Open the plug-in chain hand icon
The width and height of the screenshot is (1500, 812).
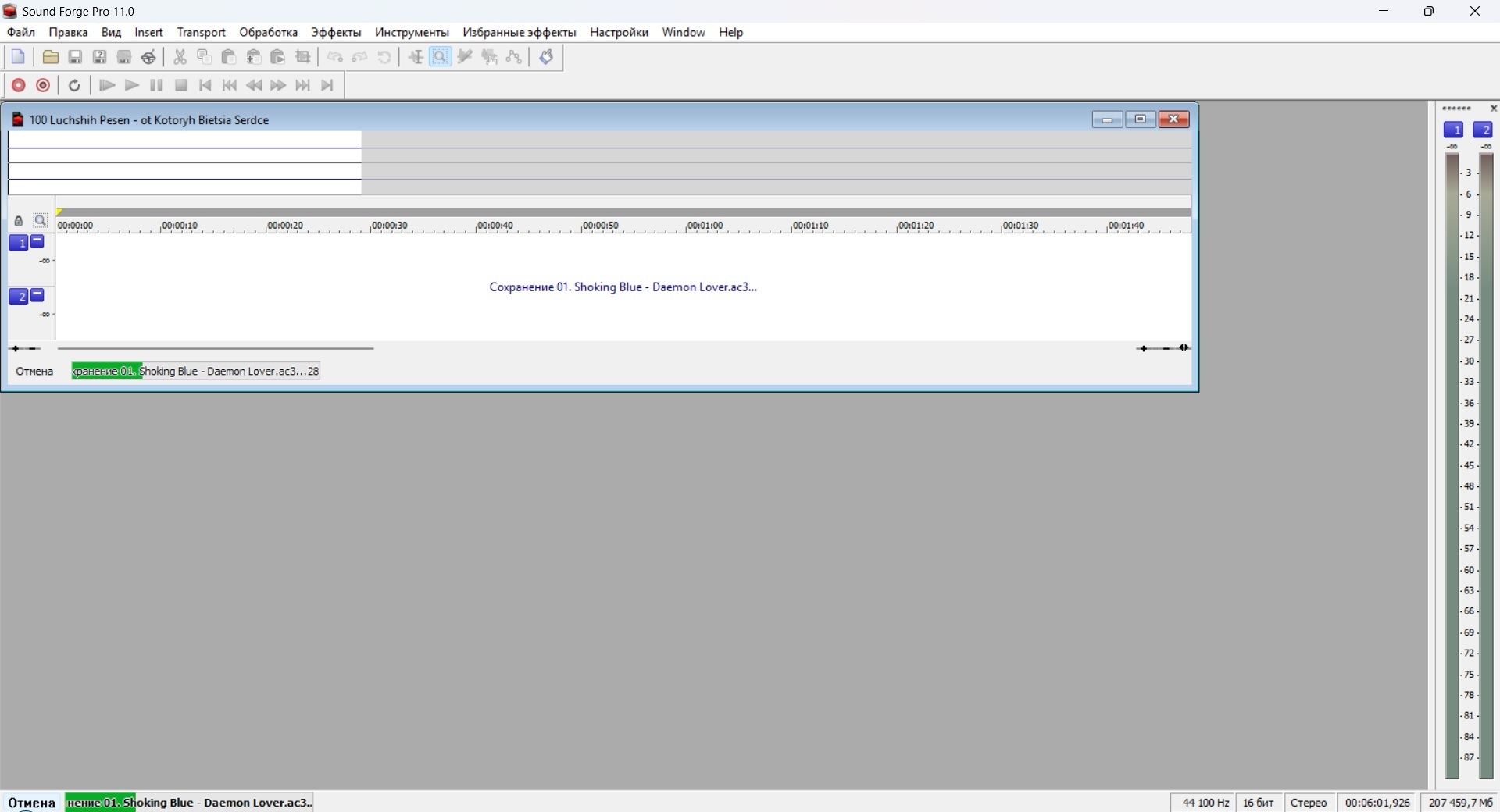[547, 57]
